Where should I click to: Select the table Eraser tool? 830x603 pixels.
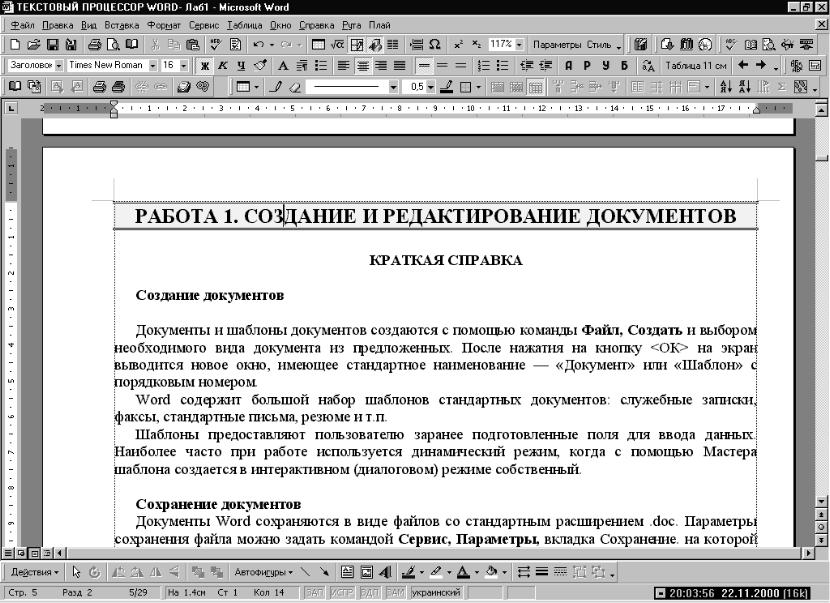295,86
